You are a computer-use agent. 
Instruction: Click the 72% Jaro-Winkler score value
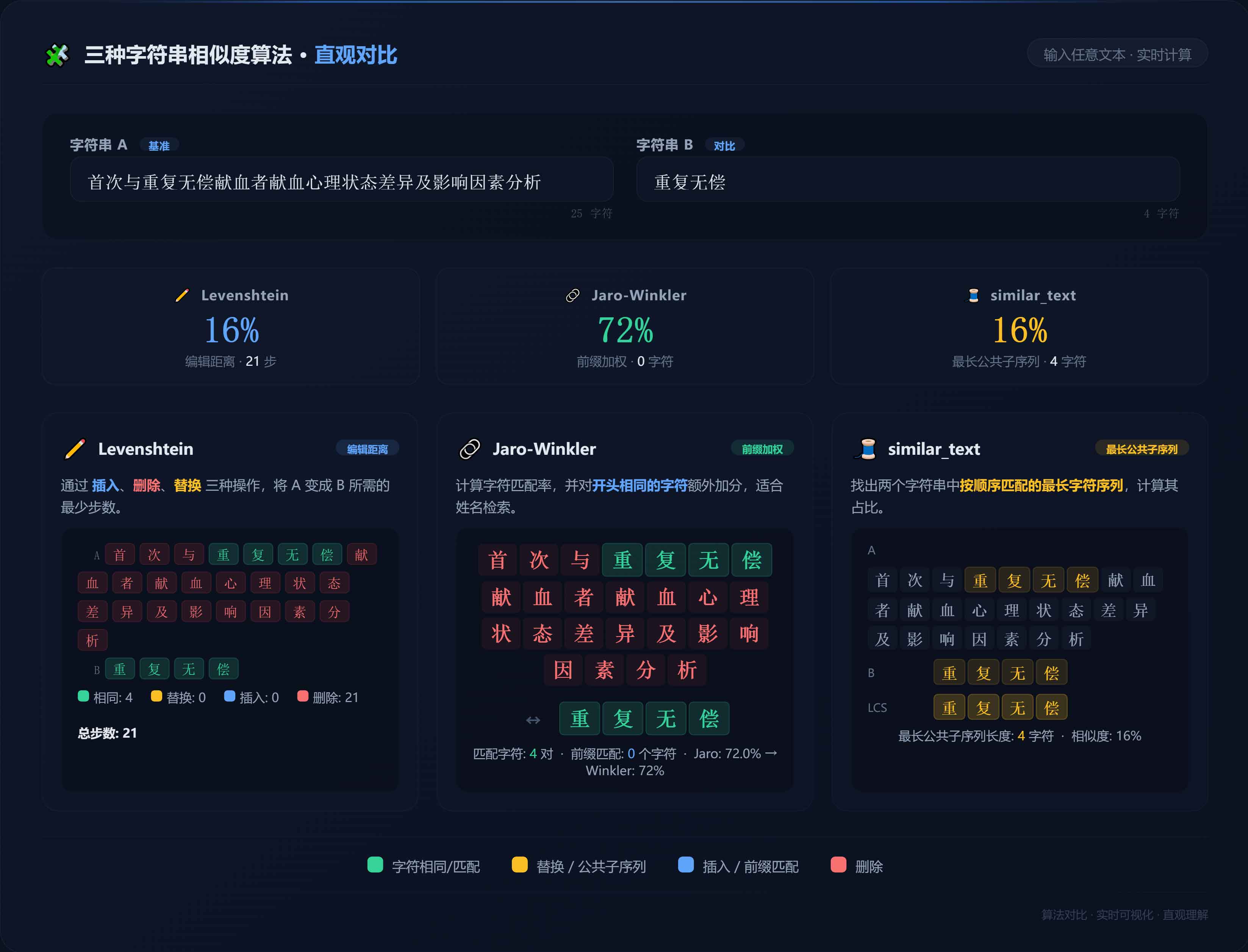(626, 330)
